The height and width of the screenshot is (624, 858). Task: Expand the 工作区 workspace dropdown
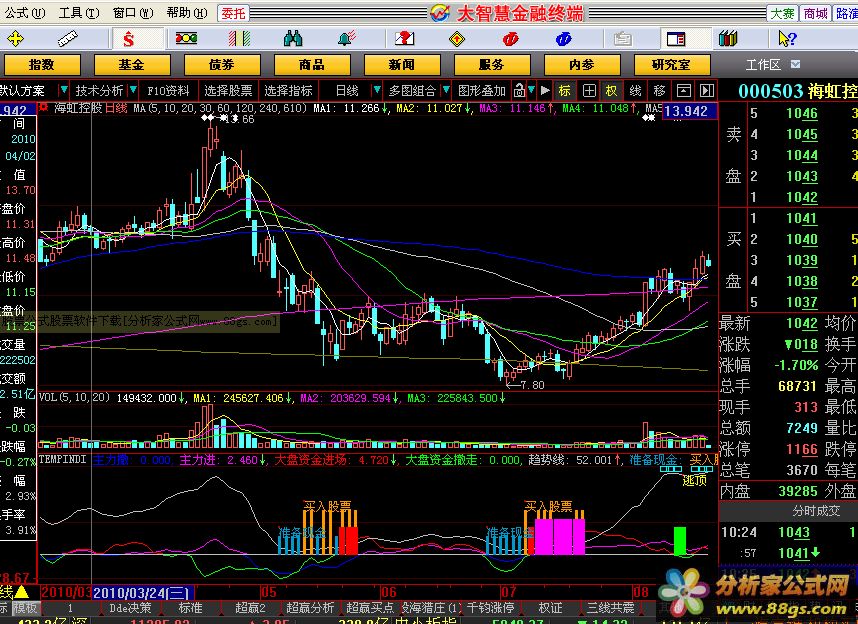796,65
